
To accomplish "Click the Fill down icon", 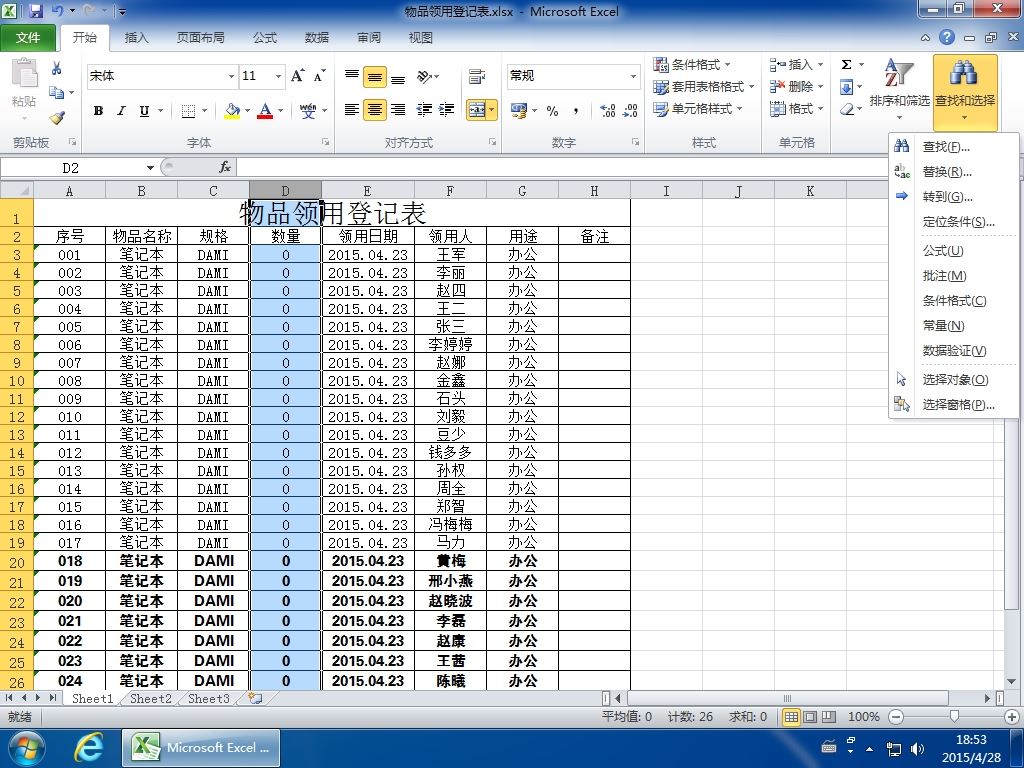I will click(x=846, y=87).
